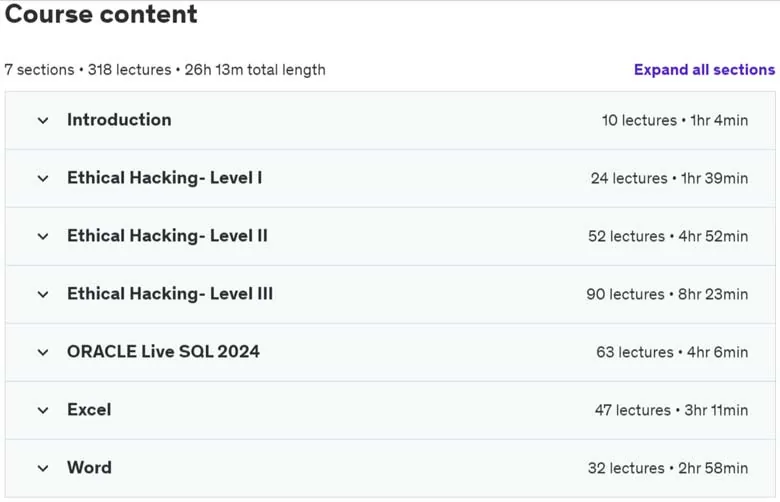Click the Excel section title
This screenshot has height=502, width=780.
pyautogui.click(x=89, y=410)
